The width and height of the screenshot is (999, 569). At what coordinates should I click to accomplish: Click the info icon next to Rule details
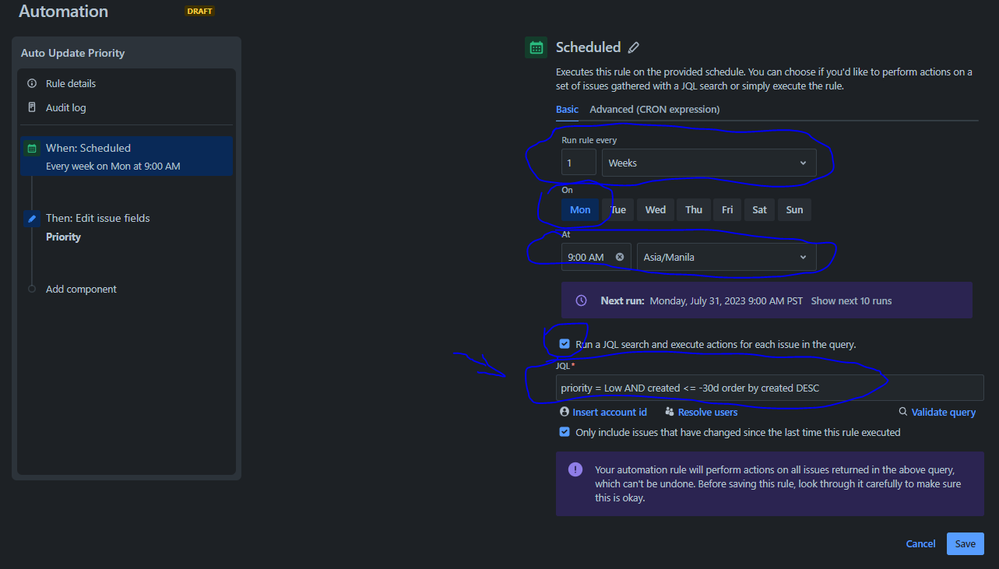tap(32, 83)
